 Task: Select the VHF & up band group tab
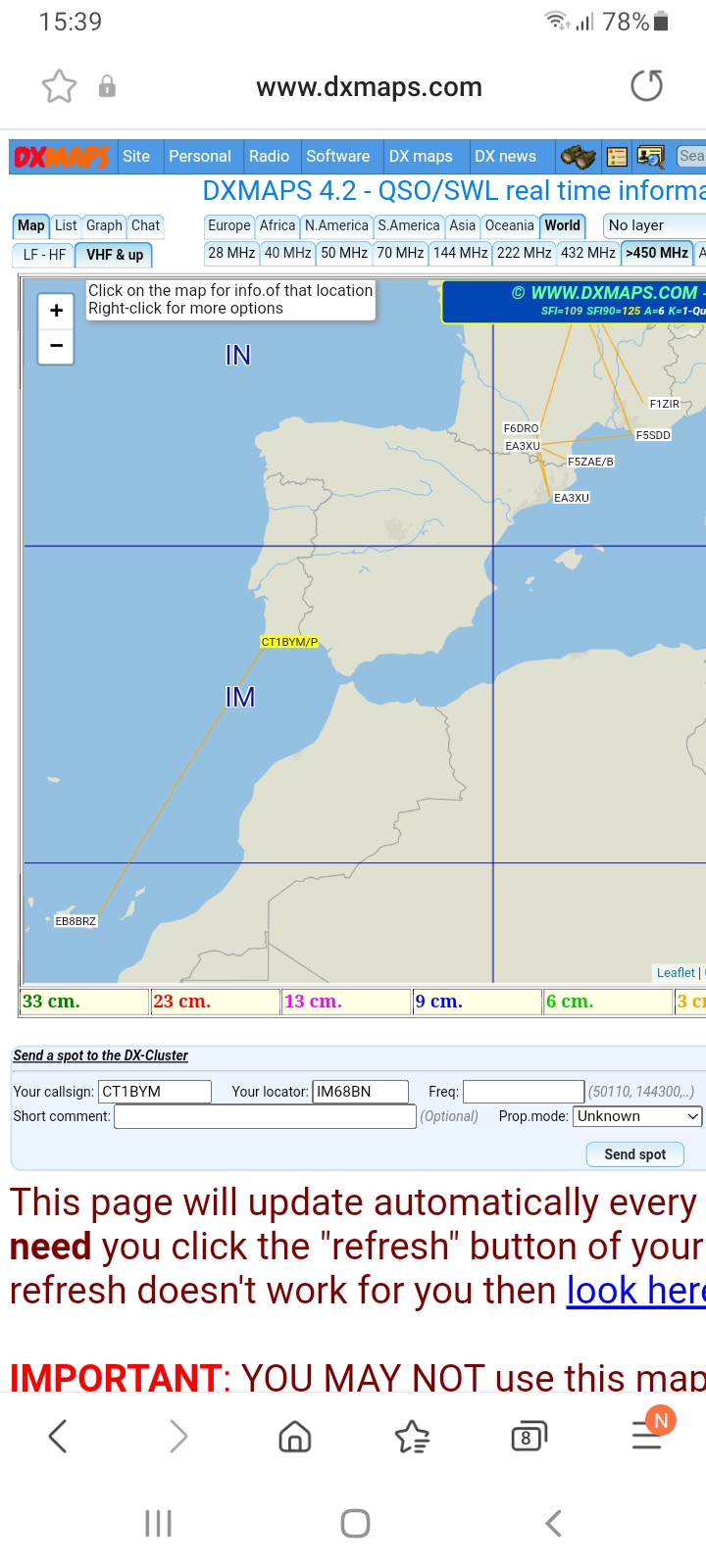pos(115,255)
